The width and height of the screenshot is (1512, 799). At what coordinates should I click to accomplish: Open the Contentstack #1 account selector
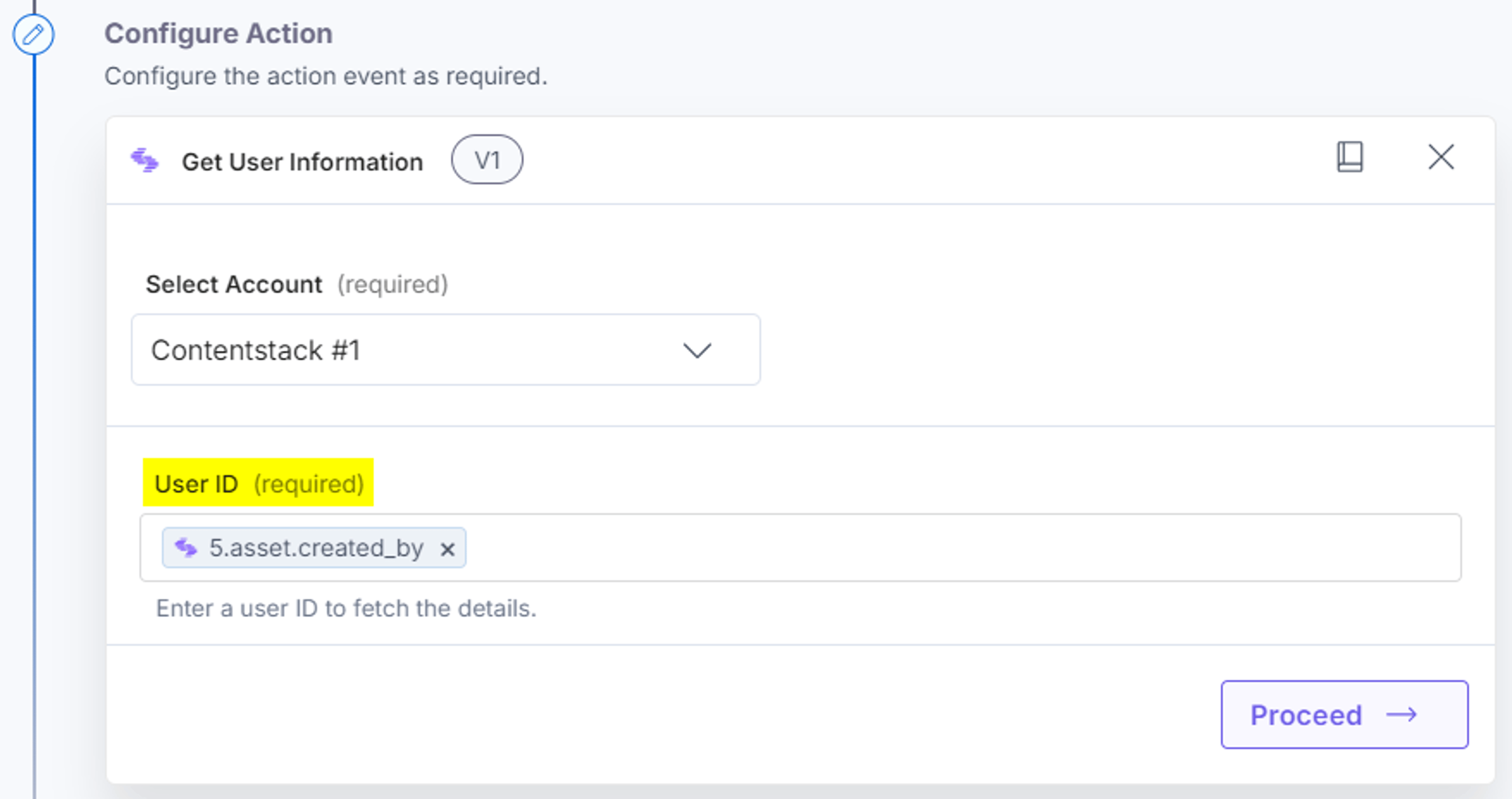point(445,350)
